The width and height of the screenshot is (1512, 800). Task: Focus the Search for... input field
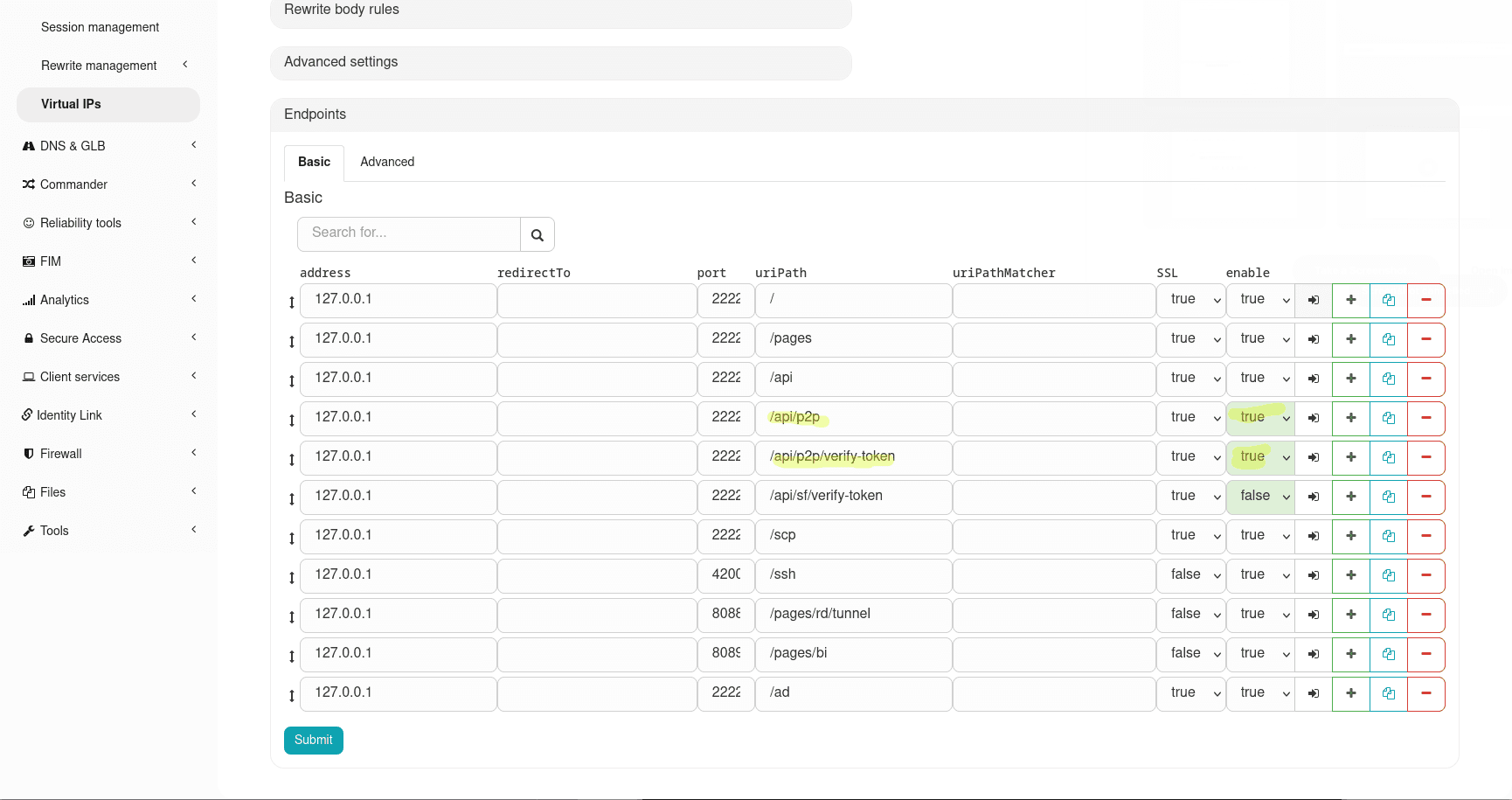click(409, 233)
